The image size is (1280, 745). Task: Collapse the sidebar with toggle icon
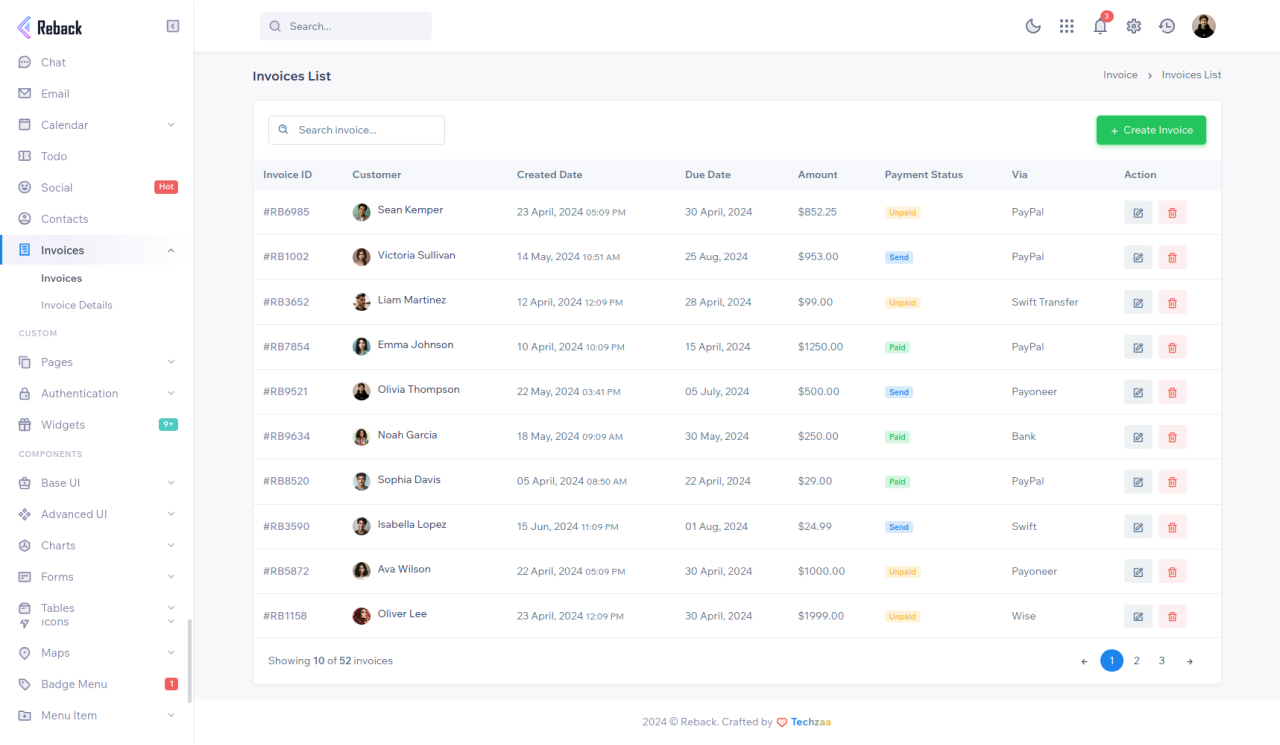click(173, 26)
